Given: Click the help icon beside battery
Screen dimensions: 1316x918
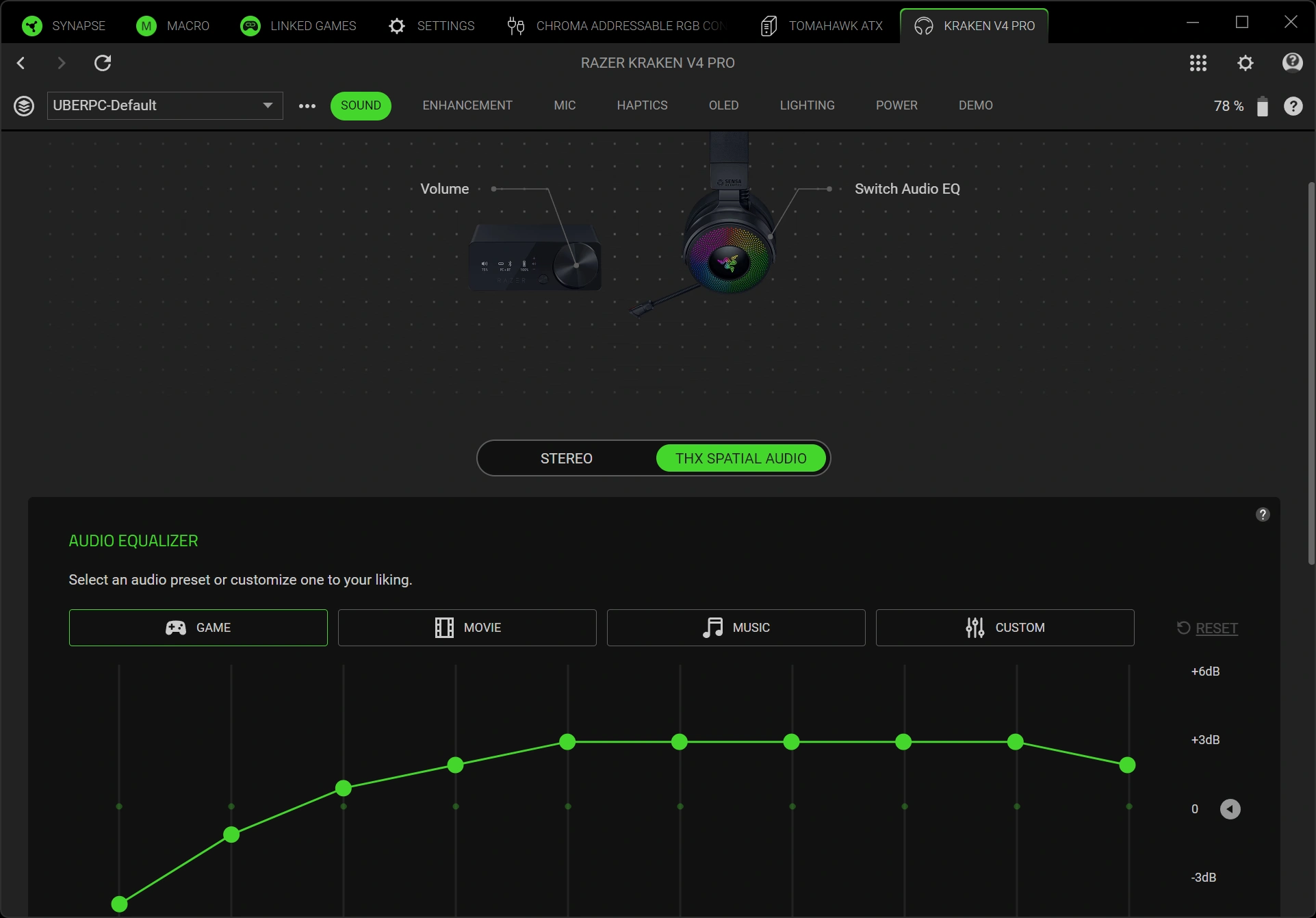Looking at the screenshot, I should (1293, 106).
